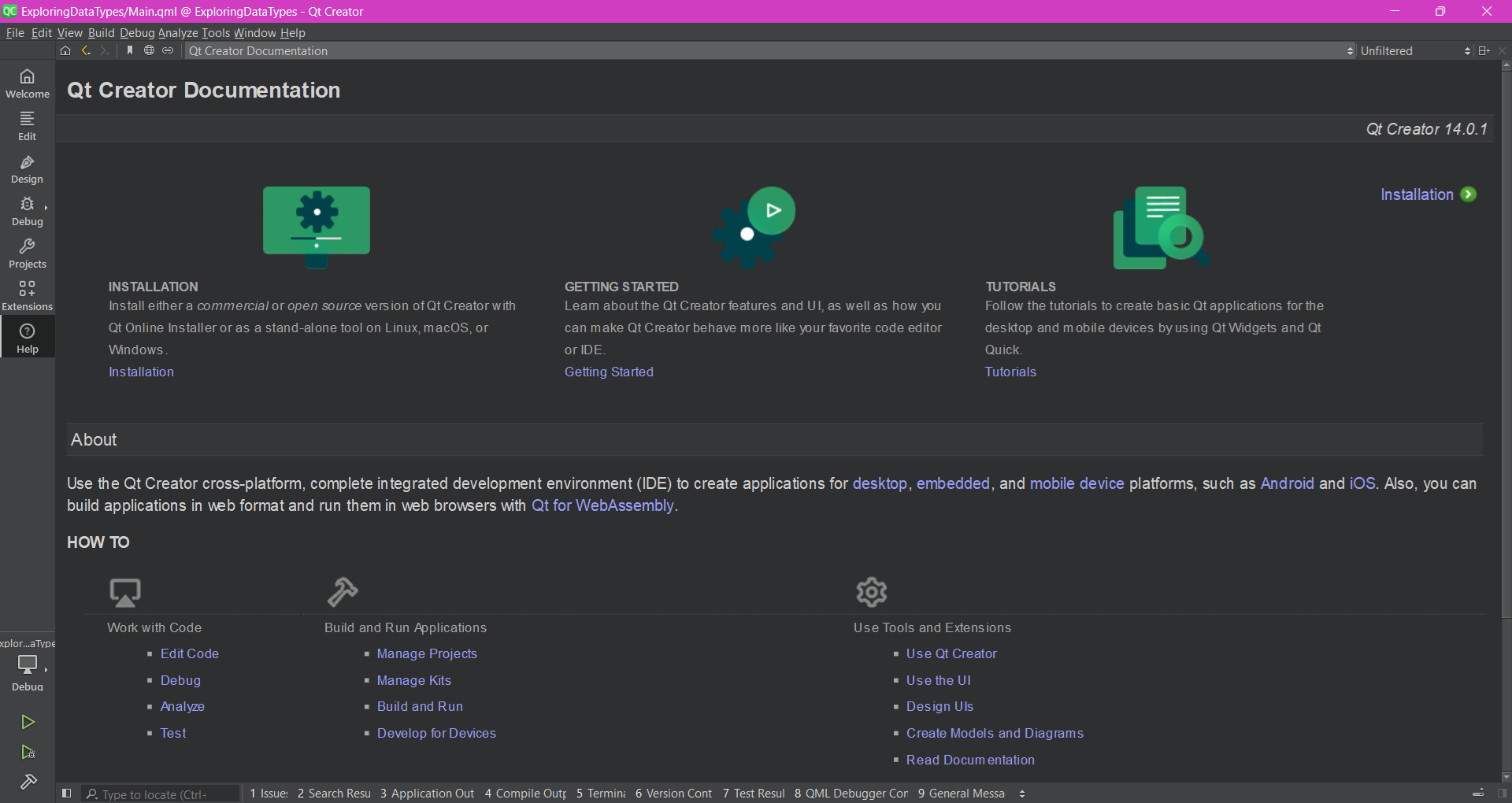Go back in help history

(x=86, y=50)
